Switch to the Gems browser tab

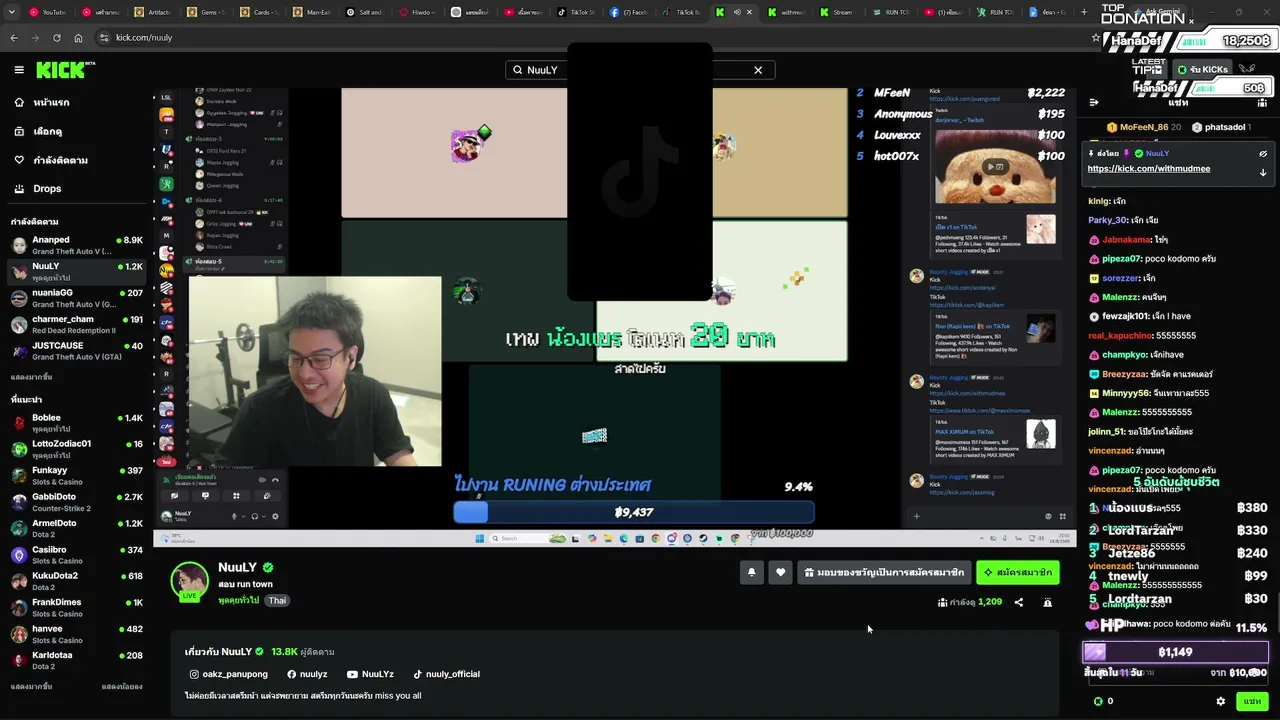(206, 12)
